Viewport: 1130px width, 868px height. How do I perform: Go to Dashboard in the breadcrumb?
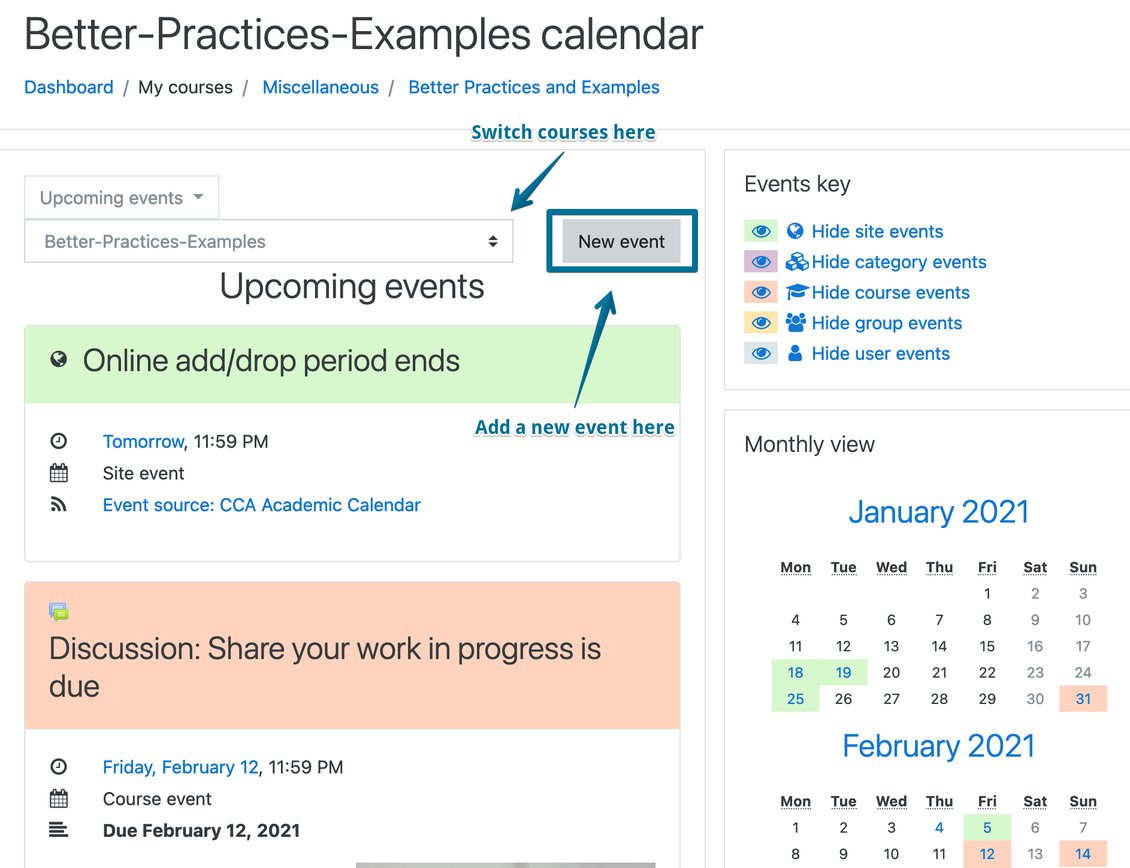[68, 87]
